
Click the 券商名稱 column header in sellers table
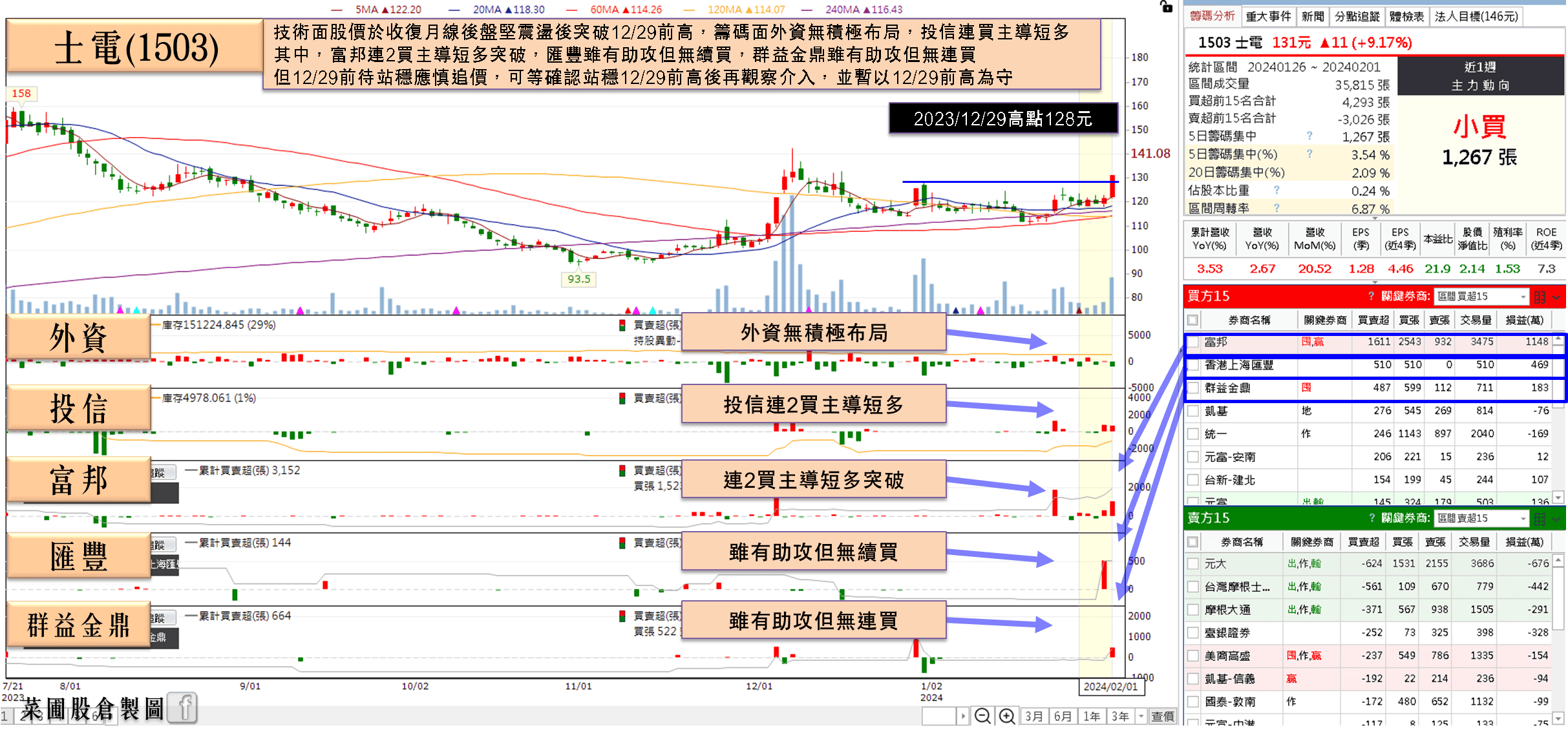click(1242, 541)
